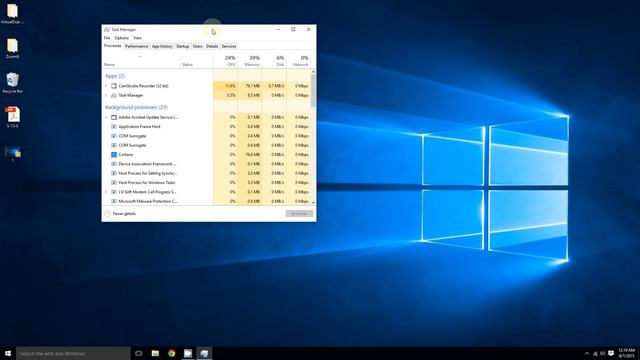Viewport: 640px width, 360px height.
Task: Collapse to Fewer details view
Action: click(120, 213)
